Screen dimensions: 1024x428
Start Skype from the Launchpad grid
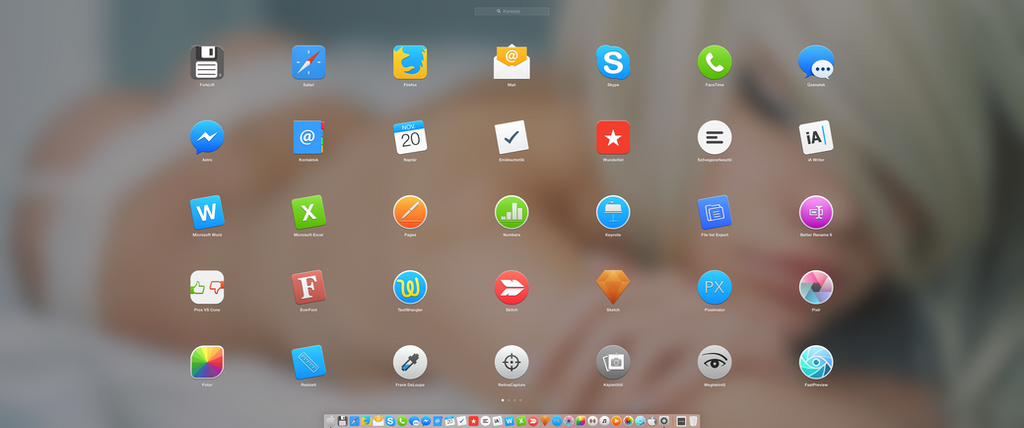(613, 62)
